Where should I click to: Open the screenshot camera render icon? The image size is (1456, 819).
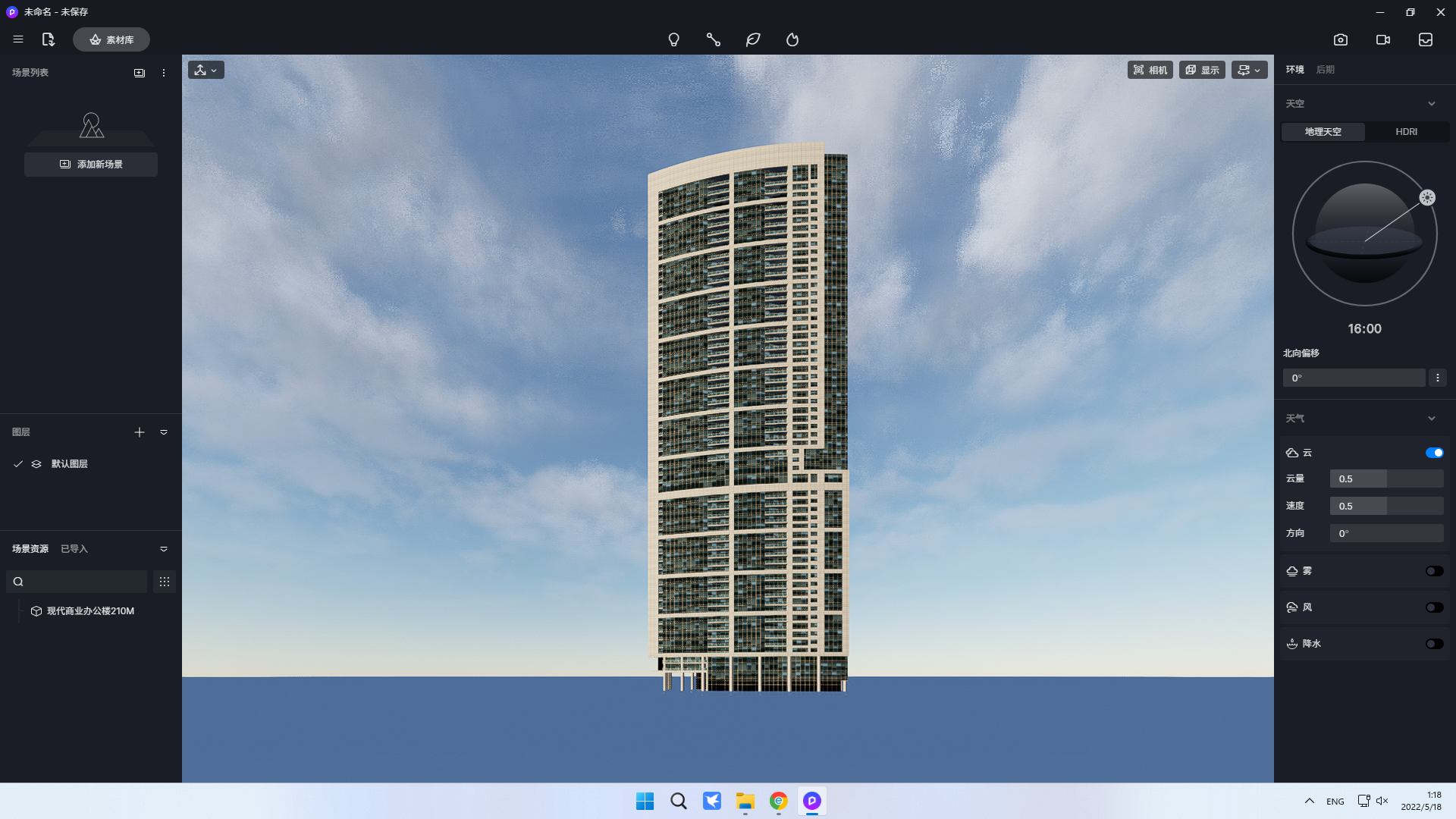[1341, 39]
